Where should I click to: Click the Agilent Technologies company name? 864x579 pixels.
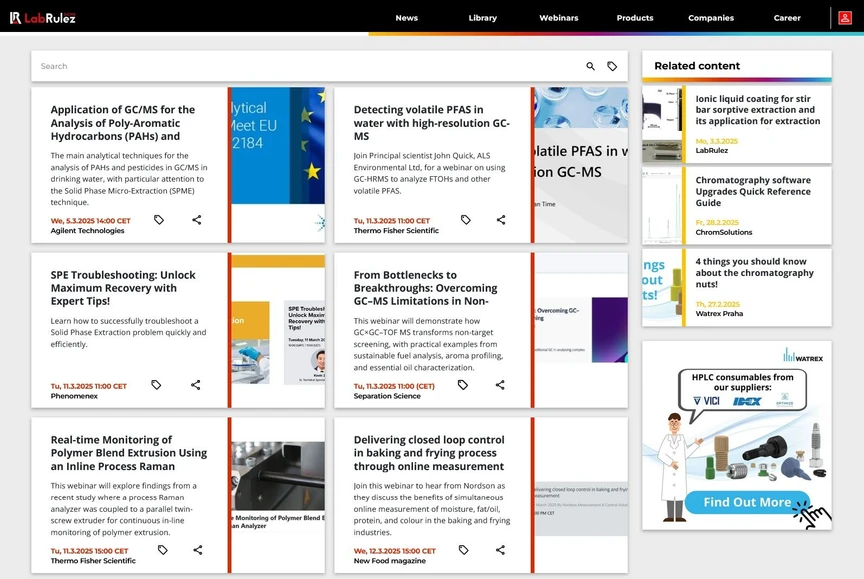87,230
